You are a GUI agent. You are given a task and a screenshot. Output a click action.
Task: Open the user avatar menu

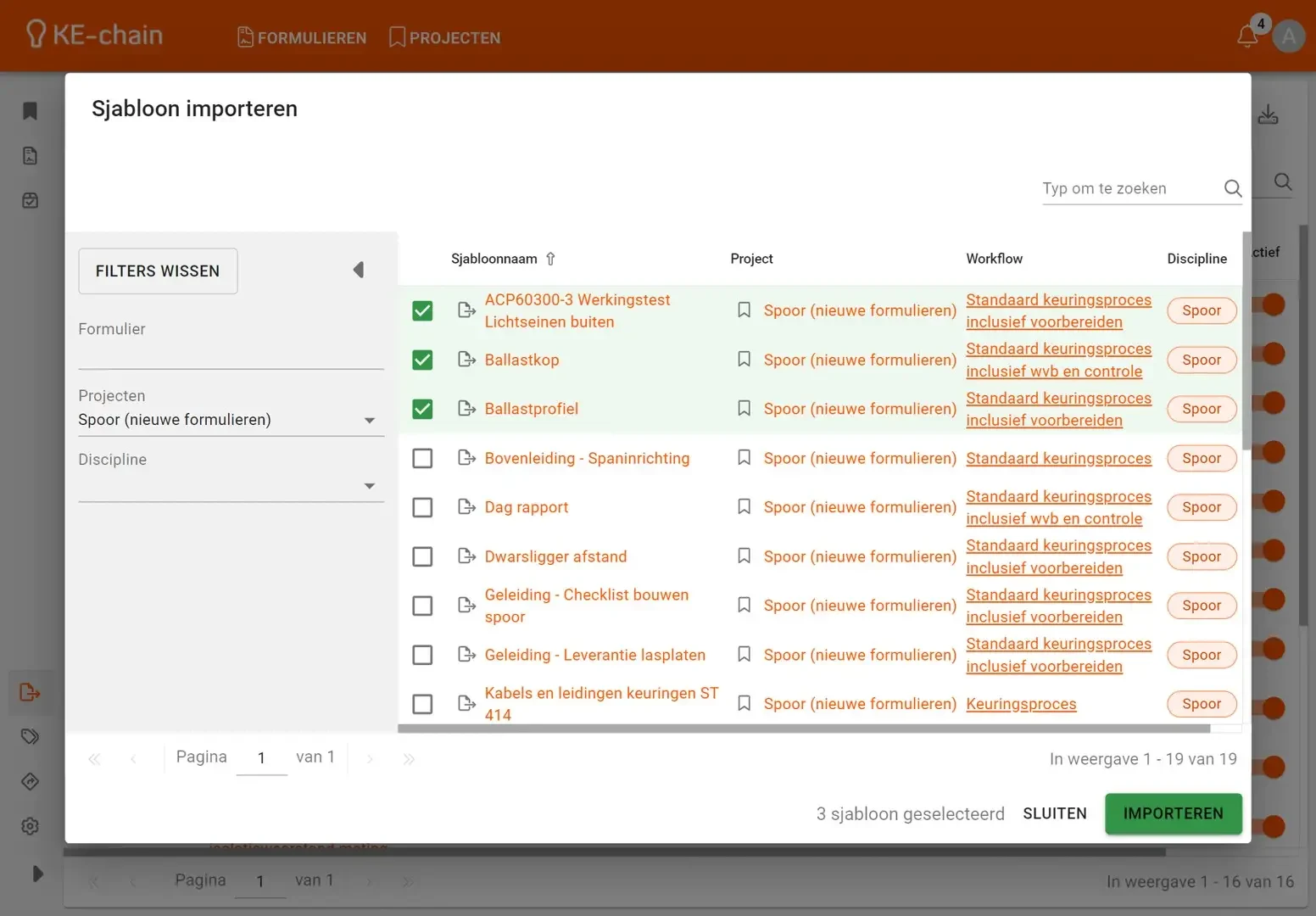click(x=1288, y=36)
